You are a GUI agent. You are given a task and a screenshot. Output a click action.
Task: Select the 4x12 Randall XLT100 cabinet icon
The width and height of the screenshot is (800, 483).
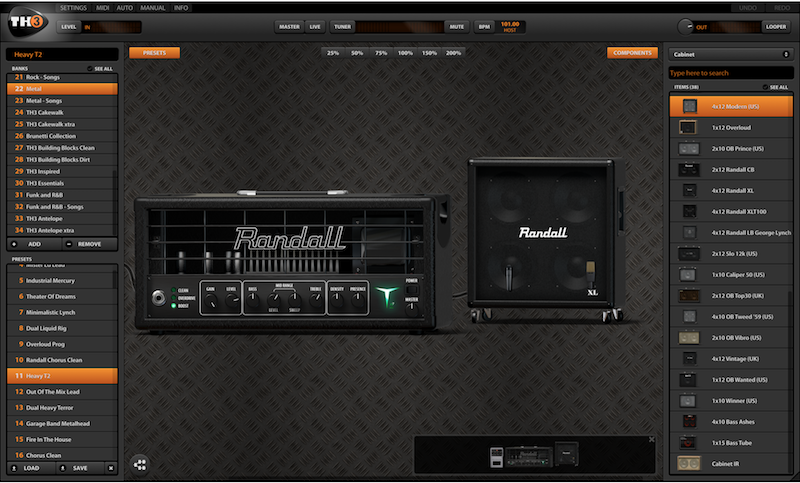point(689,211)
